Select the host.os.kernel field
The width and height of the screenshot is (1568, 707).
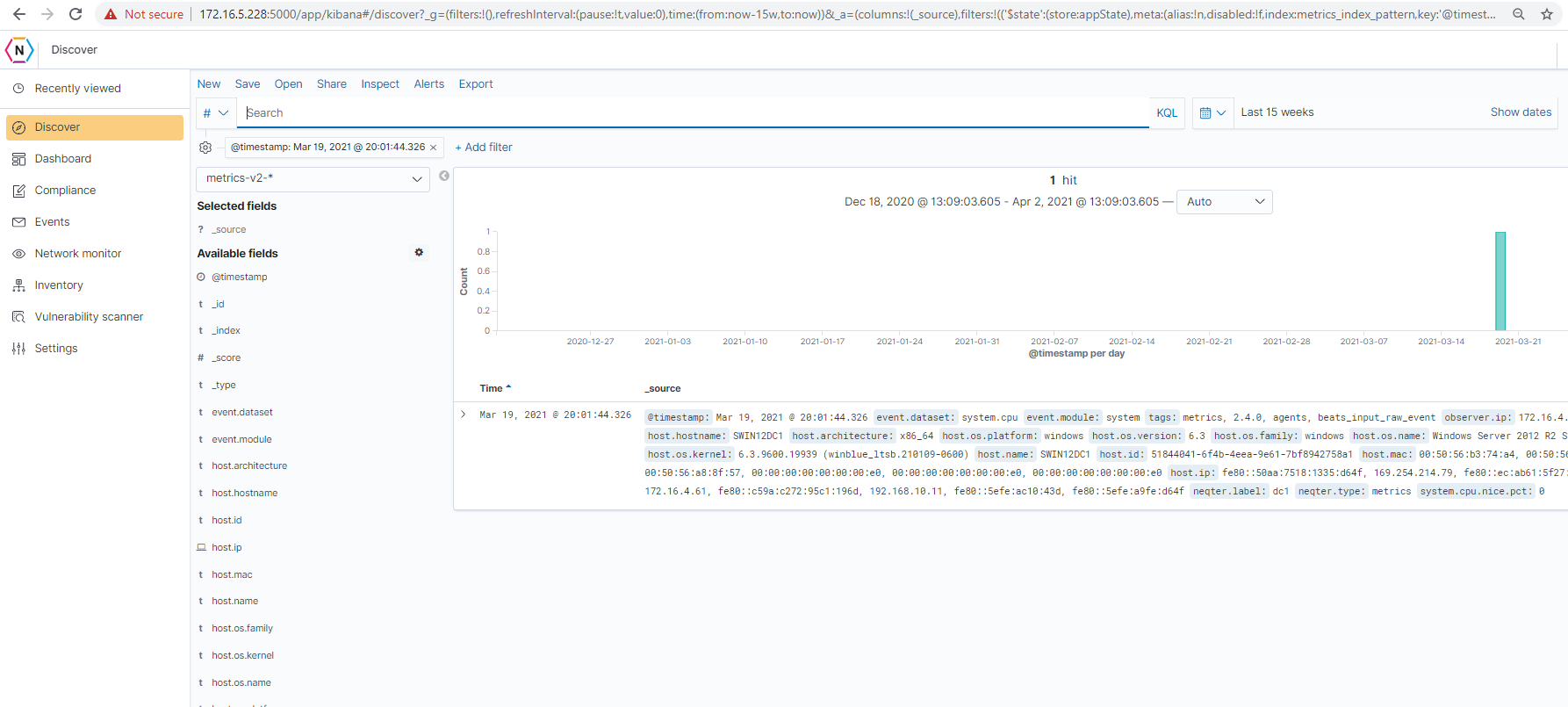(x=242, y=656)
